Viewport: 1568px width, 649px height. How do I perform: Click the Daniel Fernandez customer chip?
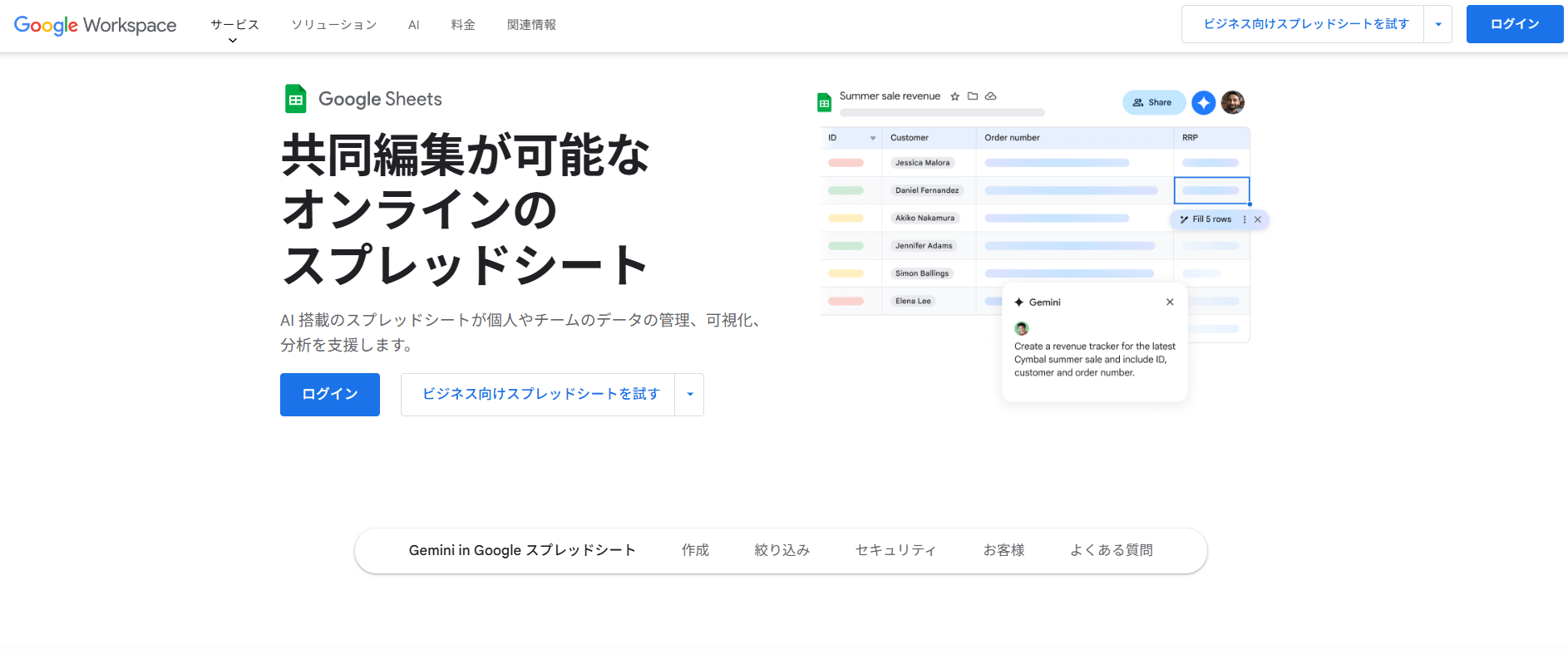[x=927, y=190]
